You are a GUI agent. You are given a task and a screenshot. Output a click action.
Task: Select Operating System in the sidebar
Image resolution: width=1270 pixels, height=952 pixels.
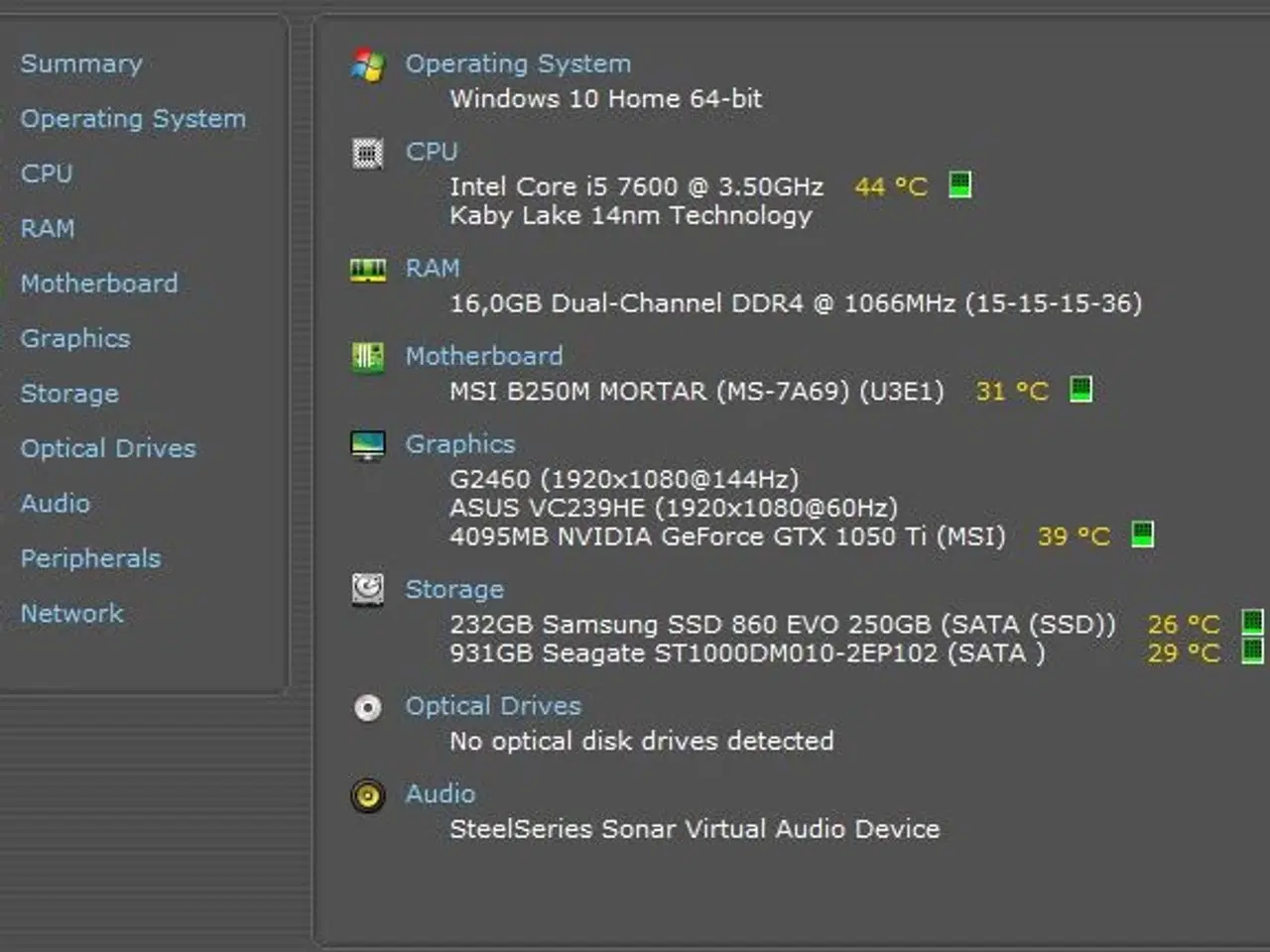coord(133,119)
